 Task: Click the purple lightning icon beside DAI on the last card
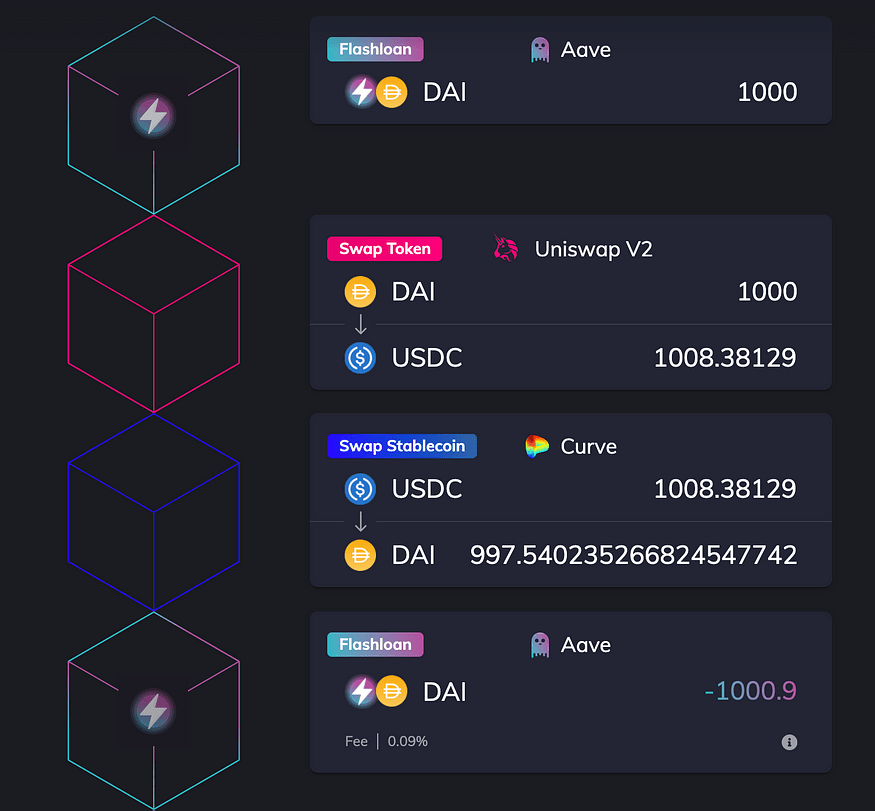point(362,691)
